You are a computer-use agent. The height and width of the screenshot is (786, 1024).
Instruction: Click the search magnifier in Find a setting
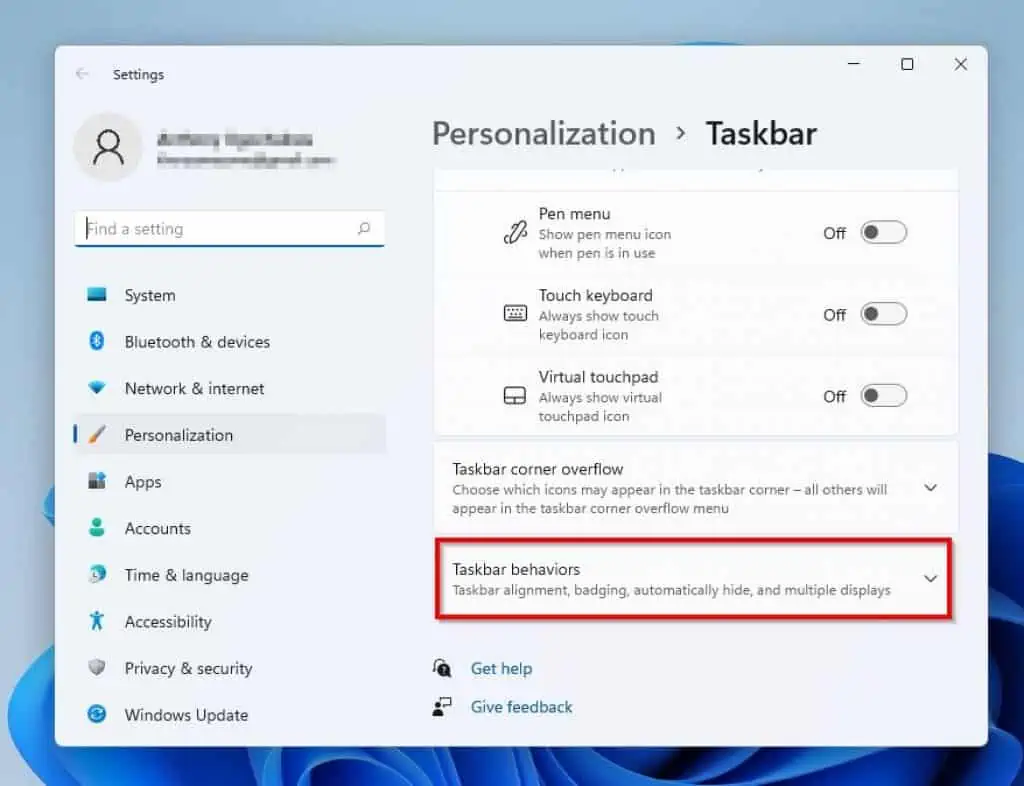click(364, 228)
